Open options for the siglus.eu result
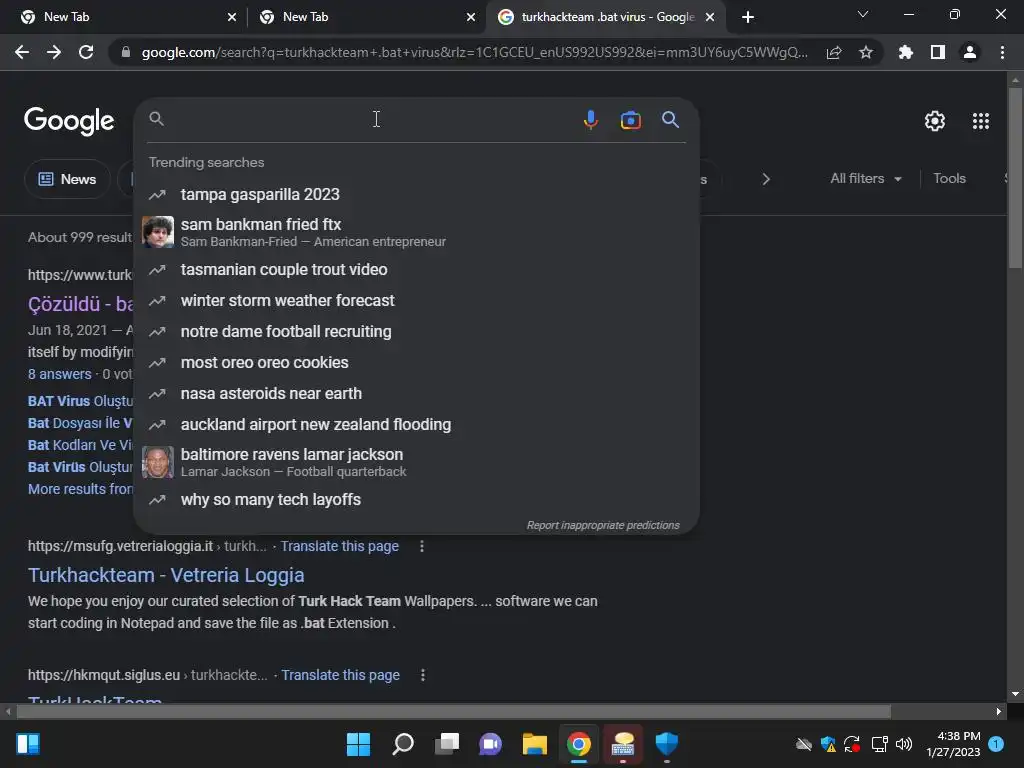 click(423, 675)
